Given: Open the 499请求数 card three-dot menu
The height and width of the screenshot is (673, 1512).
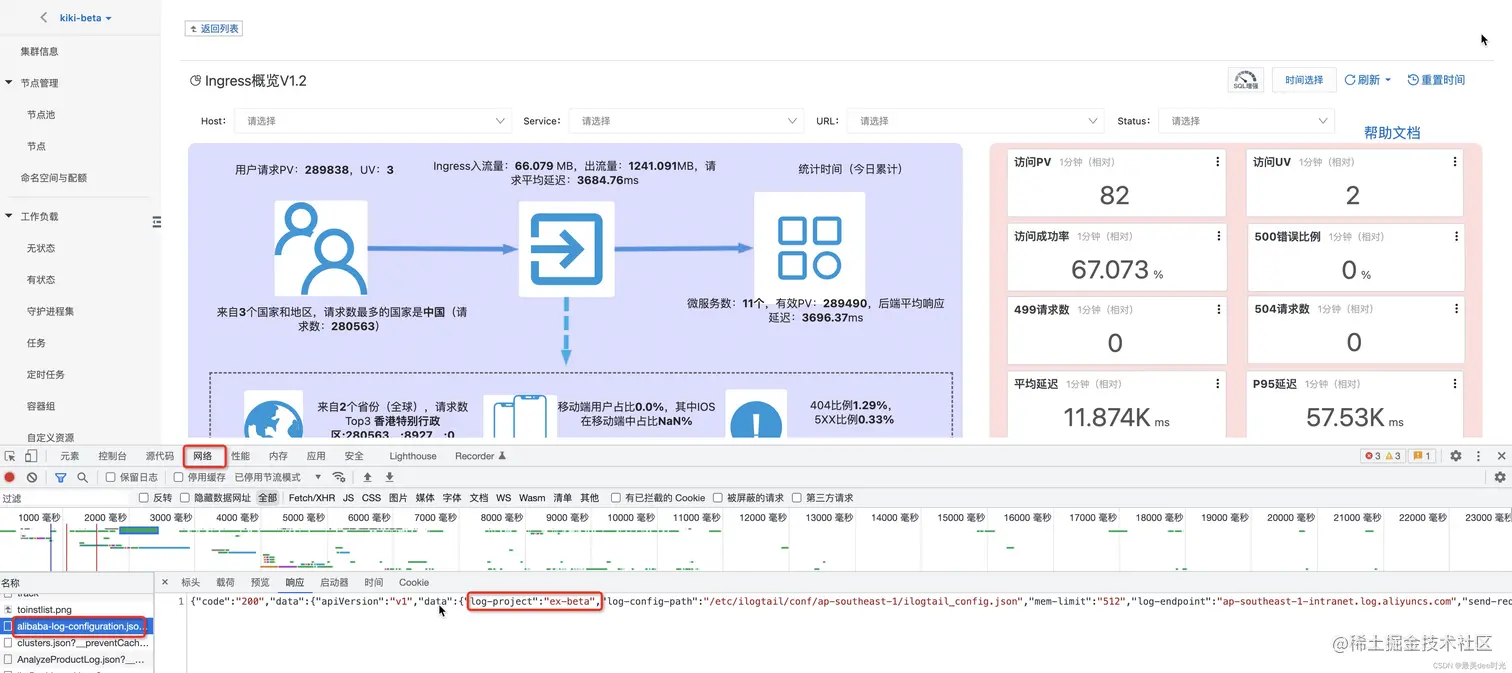Looking at the screenshot, I should (x=1217, y=310).
